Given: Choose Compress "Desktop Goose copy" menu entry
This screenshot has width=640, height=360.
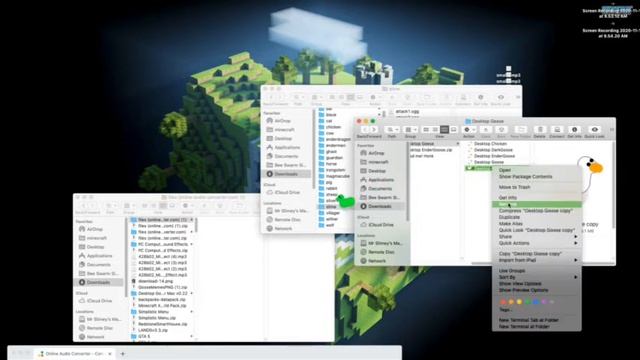Looking at the screenshot, I should 537,211.
